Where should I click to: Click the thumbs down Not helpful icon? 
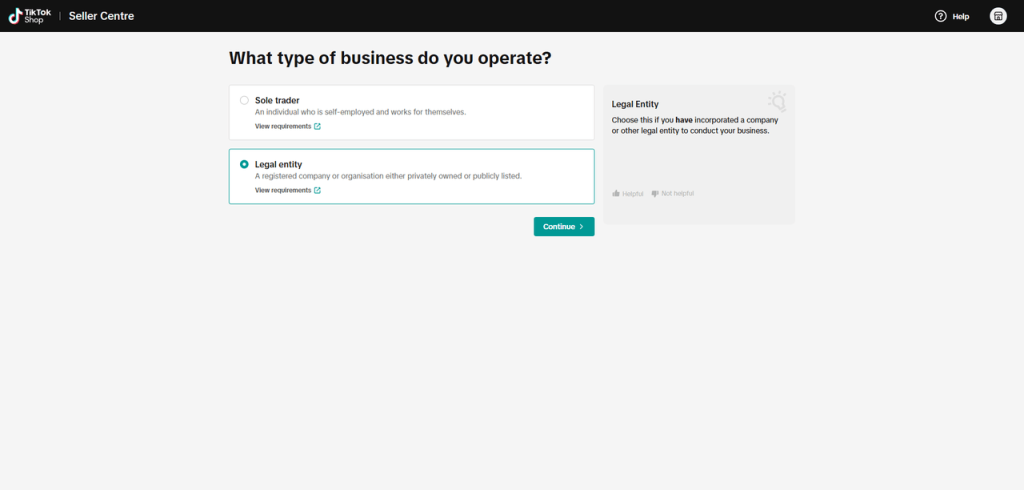(x=655, y=193)
